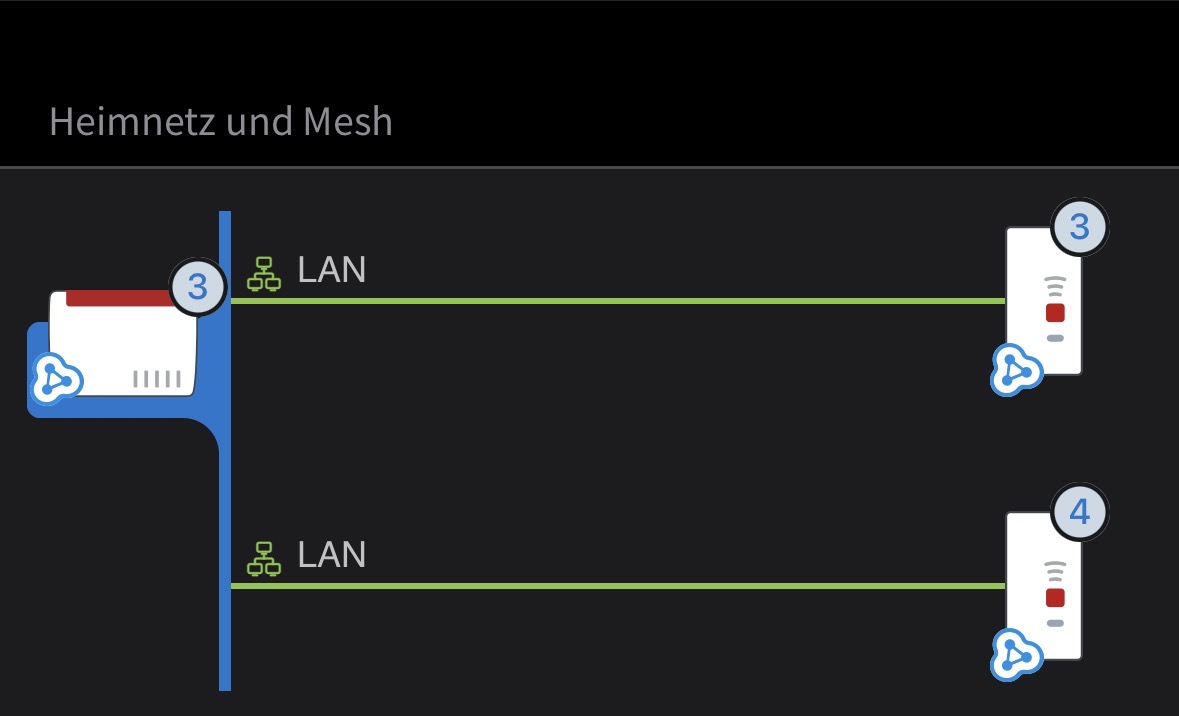Click the upper green LAN connection line
The image size is (1179, 716).
pos(618,301)
